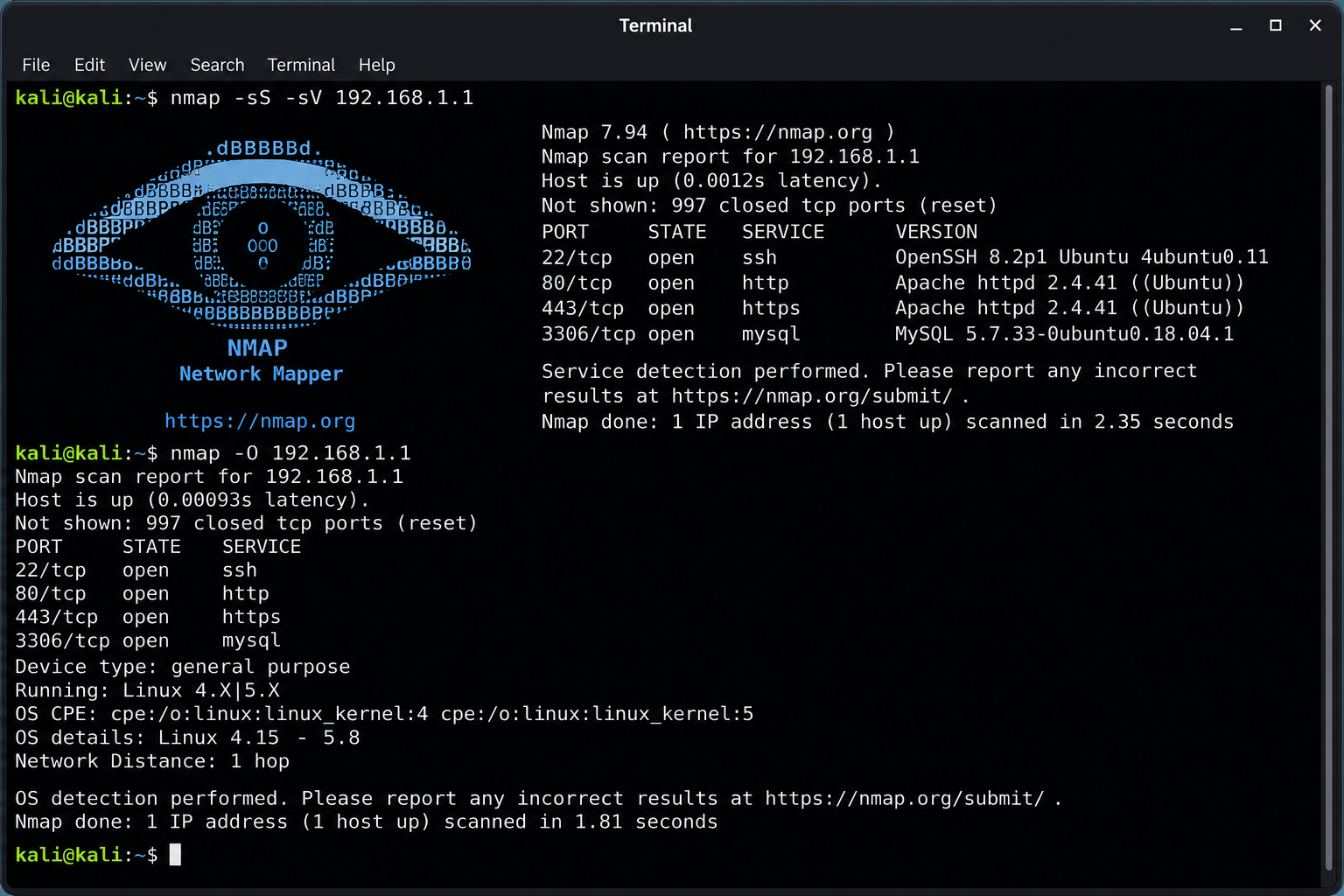
Task: Click 'OpenSSH 8.2p1 Ubuntu 4ubuntu0.11' version text
Action: pyautogui.click(x=1081, y=257)
